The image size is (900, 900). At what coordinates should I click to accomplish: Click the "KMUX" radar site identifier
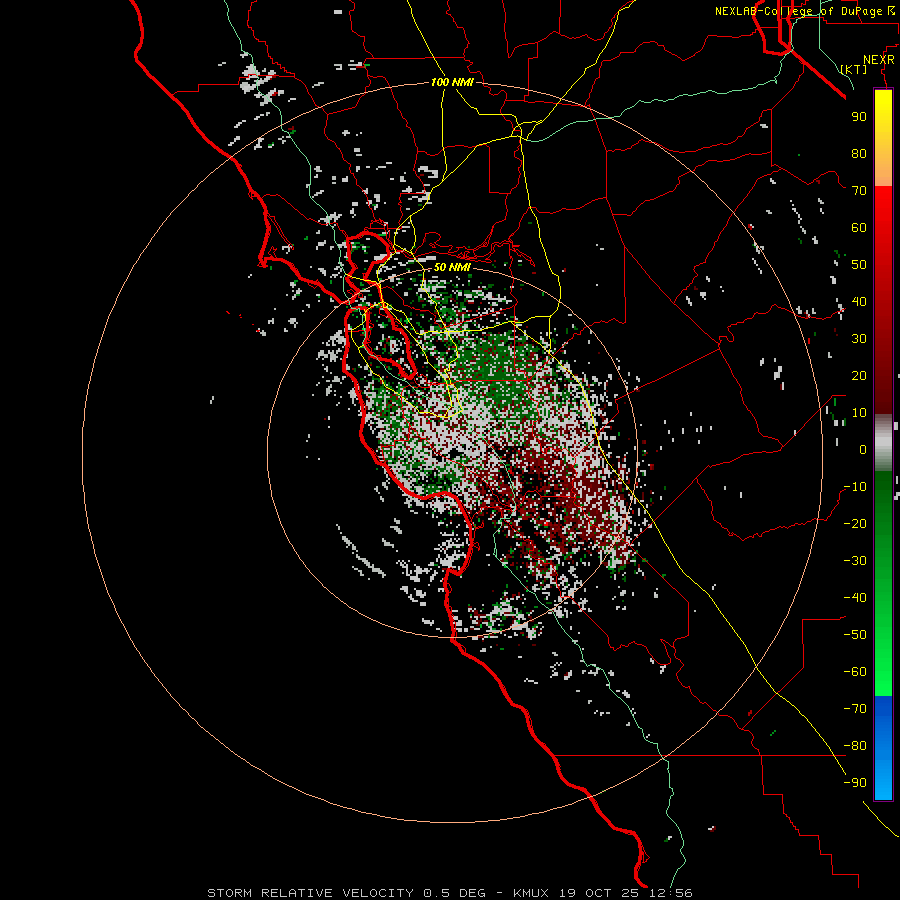[531, 893]
